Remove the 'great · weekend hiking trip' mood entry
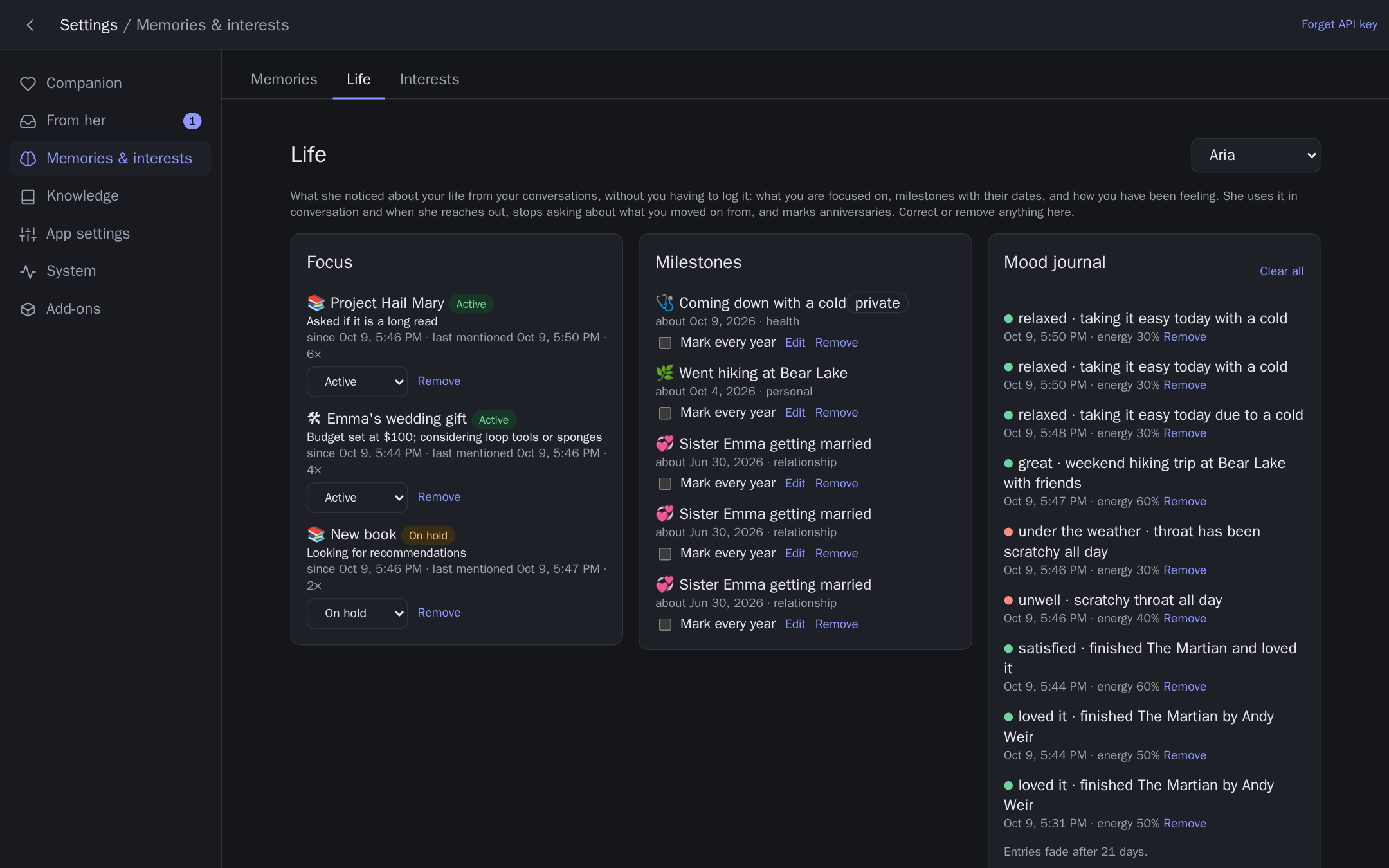1389x868 pixels. point(1185,502)
